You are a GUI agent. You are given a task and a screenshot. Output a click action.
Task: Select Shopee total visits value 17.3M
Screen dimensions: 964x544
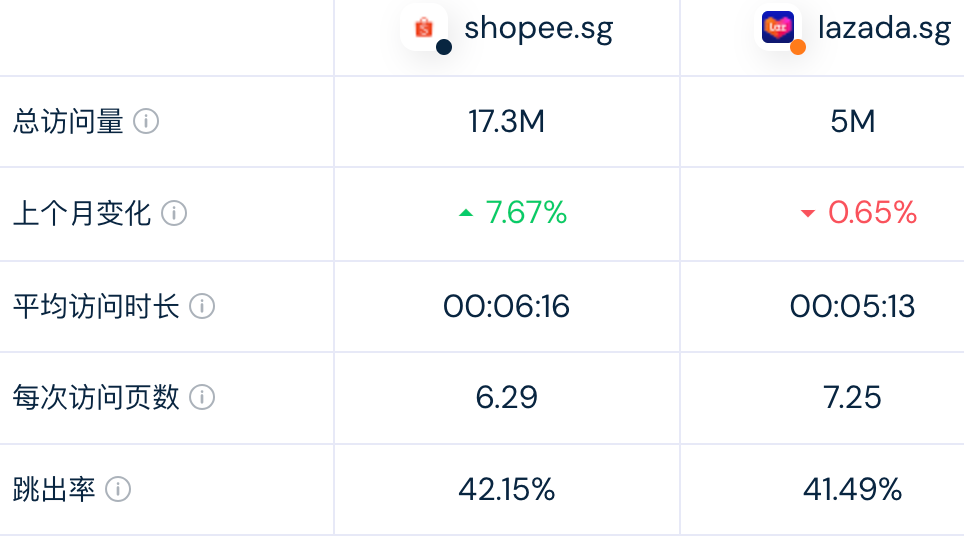506,122
